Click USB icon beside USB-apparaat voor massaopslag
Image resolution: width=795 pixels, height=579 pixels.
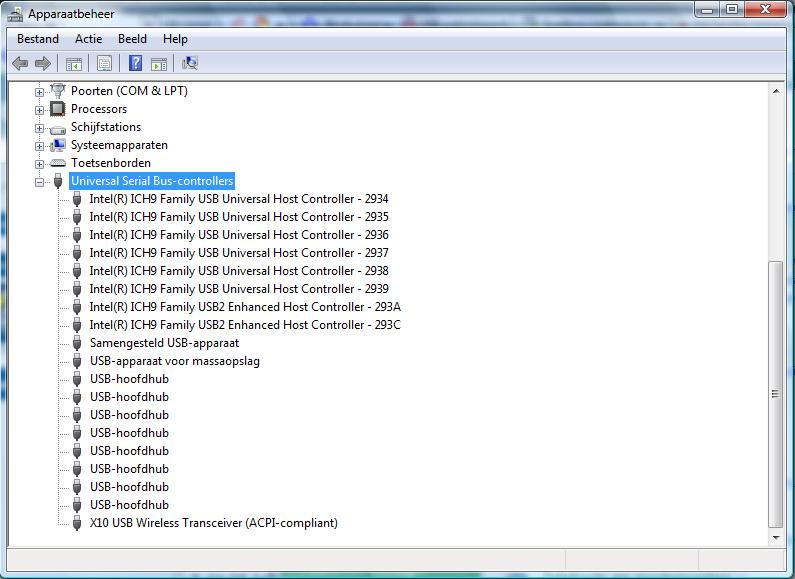tap(77, 361)
